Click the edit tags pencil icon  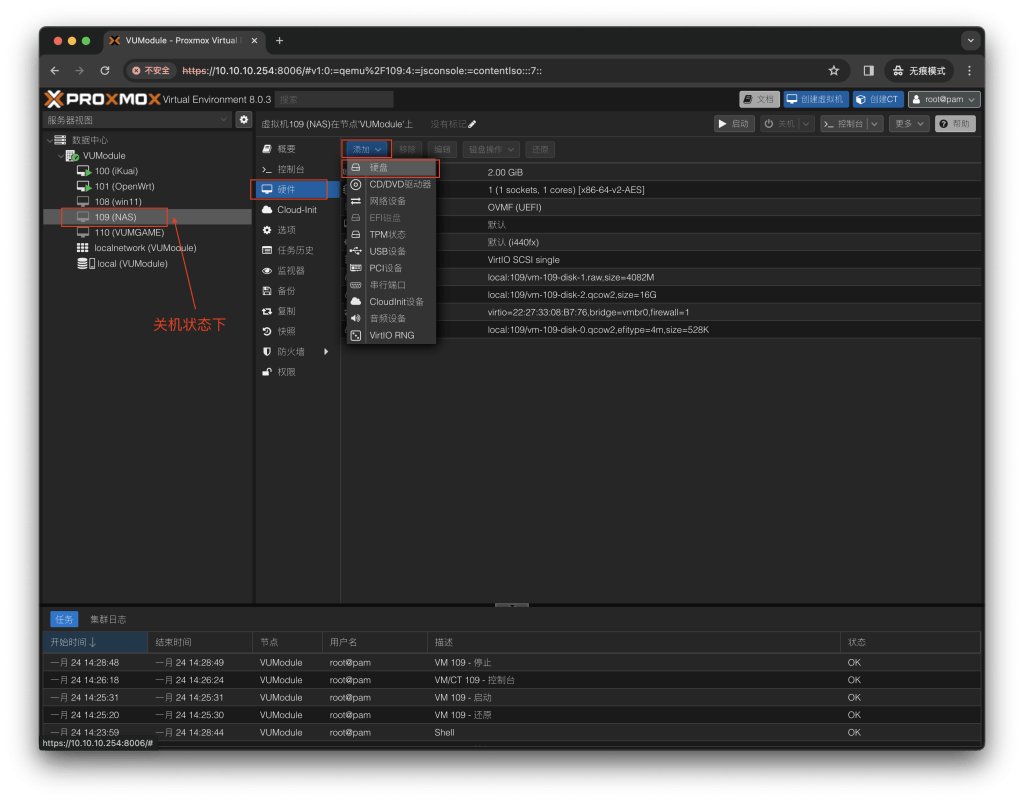tap(472, 124)
